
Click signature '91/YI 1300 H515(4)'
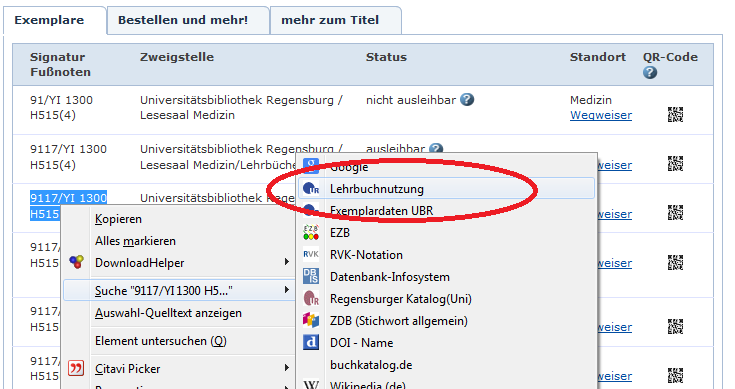[61, 107]
